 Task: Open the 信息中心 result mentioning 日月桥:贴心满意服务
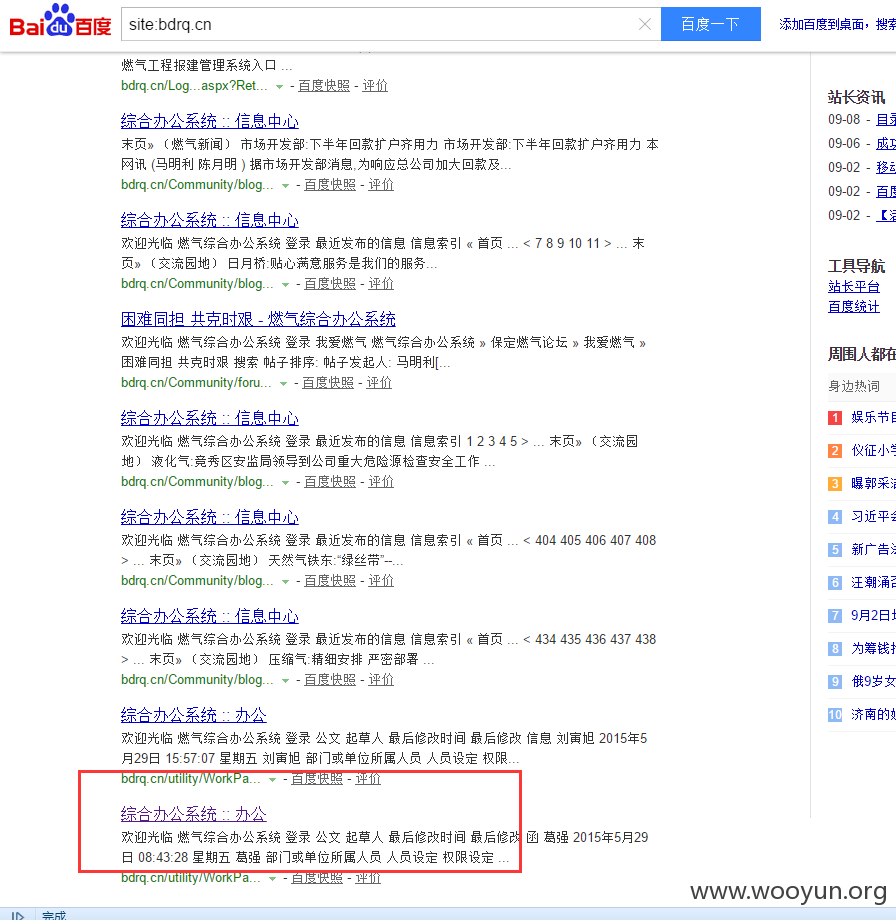coord(209,221)
